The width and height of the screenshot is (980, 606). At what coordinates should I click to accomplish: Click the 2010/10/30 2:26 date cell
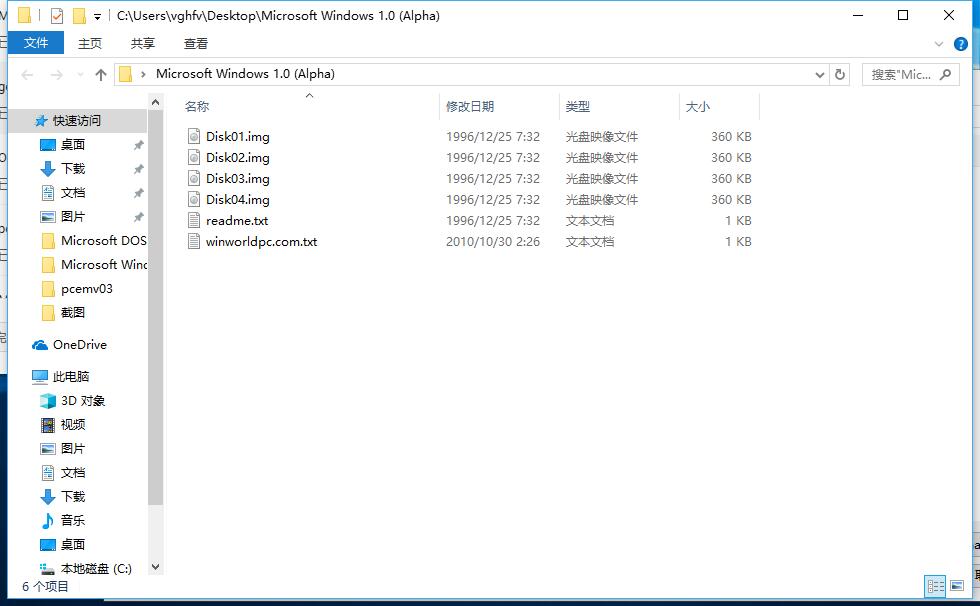pyautogui.click(x=492, y=242)
